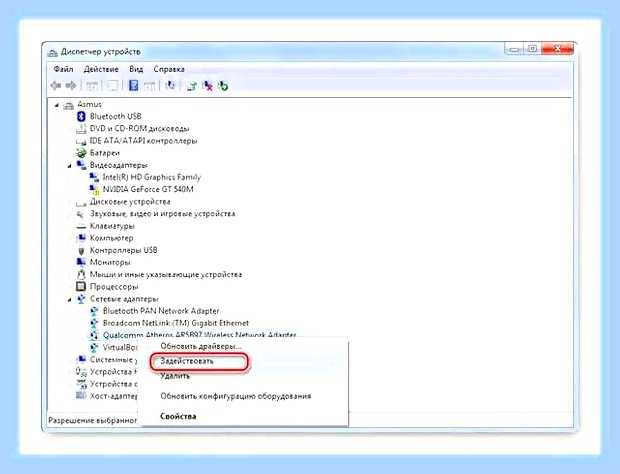
Task: Click the Контроллеры USB icon
Action: click(81, 250)
